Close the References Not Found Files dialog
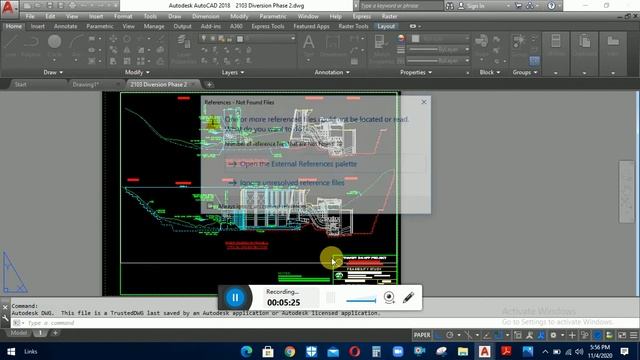The height and width of the screenshot is (360, 640). click(x=424, y=102)
